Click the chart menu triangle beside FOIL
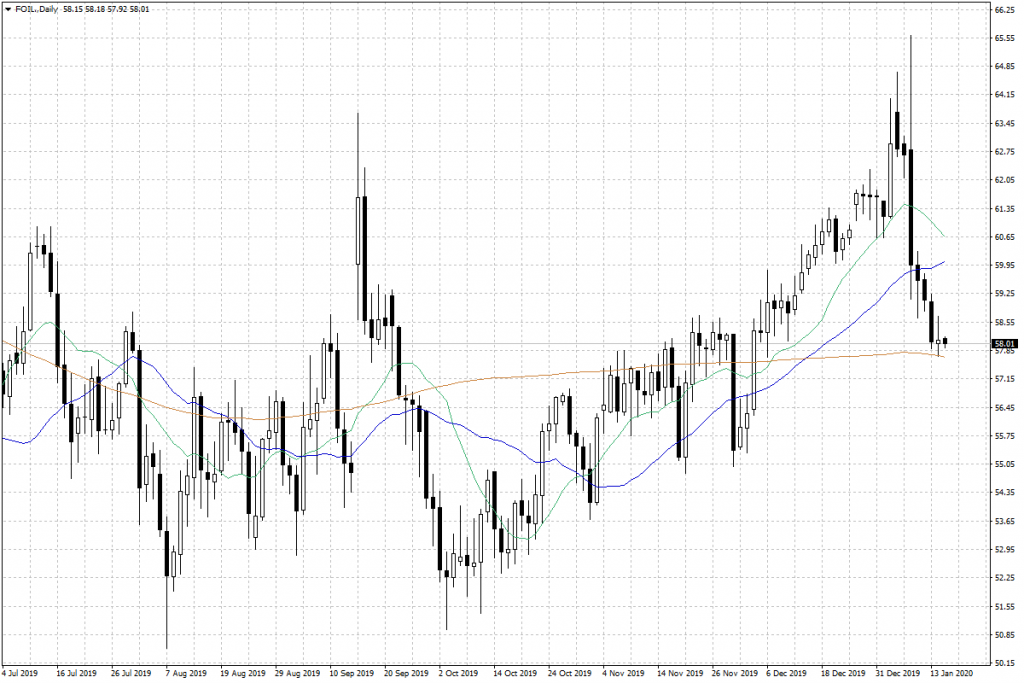This screenshot has width=1024, height=683. tap(8, 9)
